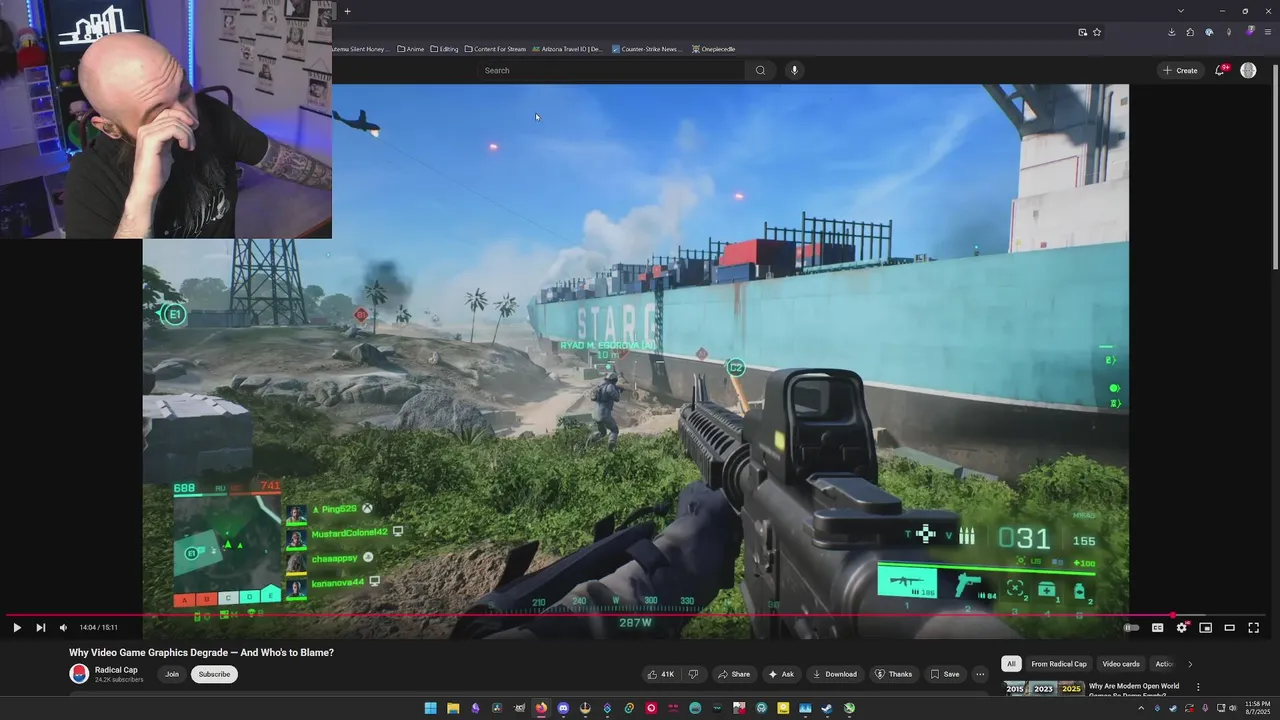Viewport: 1280px width, 720px height.
Task: Open Arizona Travel ID bookmark
Action: point(567,49)
